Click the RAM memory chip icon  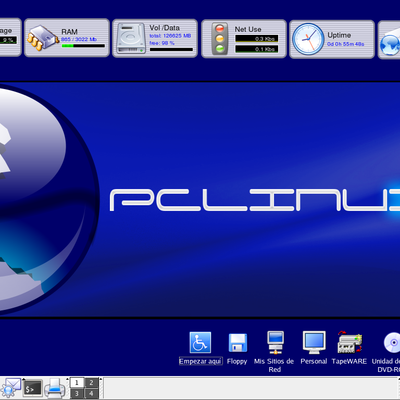point(43,38)
